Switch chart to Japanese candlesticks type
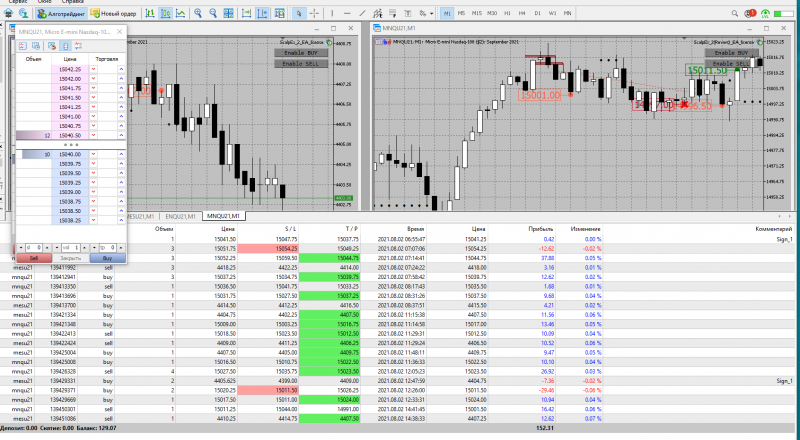800x440 pixels. tap(165, 13)
